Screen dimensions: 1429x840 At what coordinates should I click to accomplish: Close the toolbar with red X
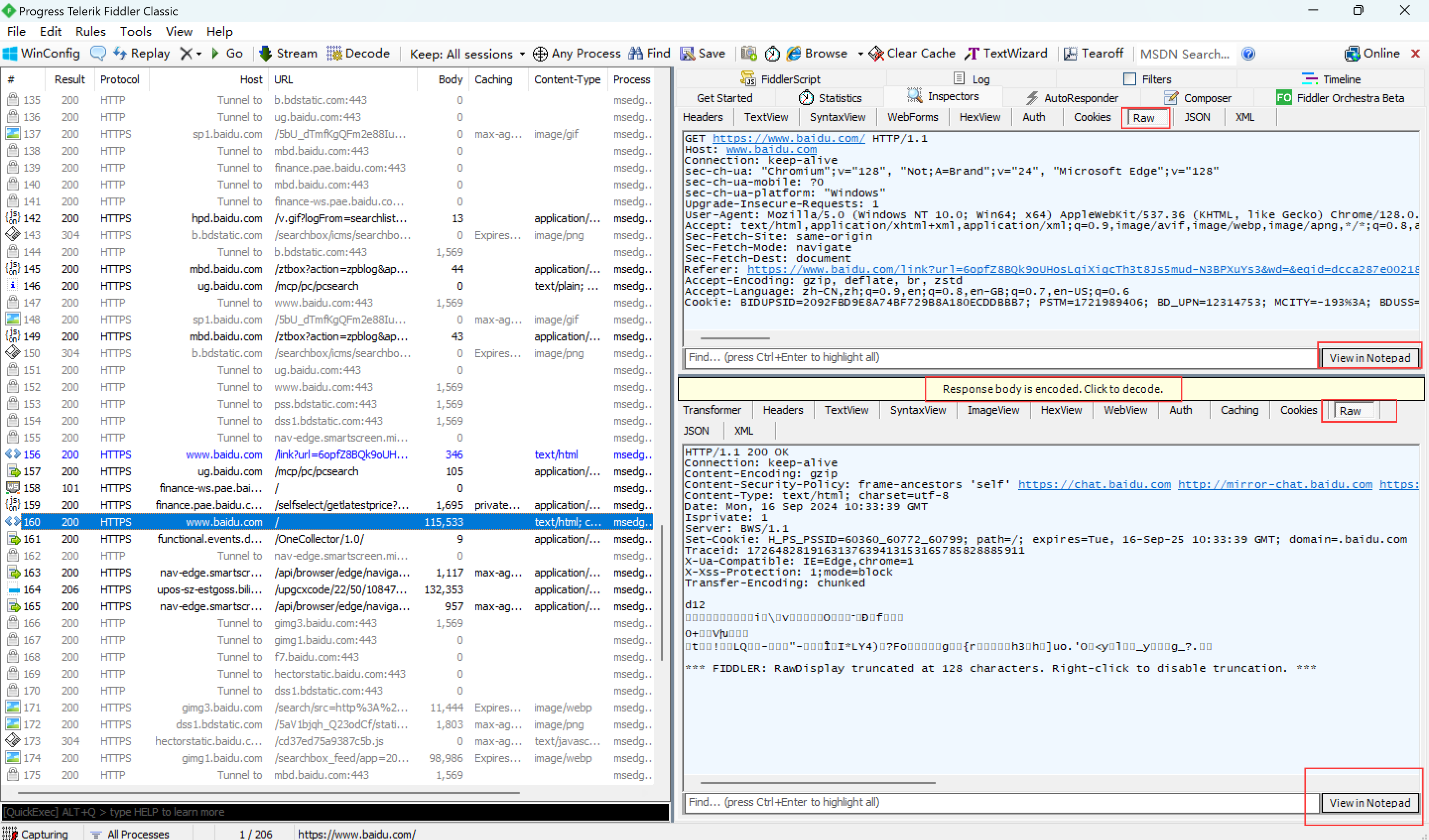[x=1416, y=53]
